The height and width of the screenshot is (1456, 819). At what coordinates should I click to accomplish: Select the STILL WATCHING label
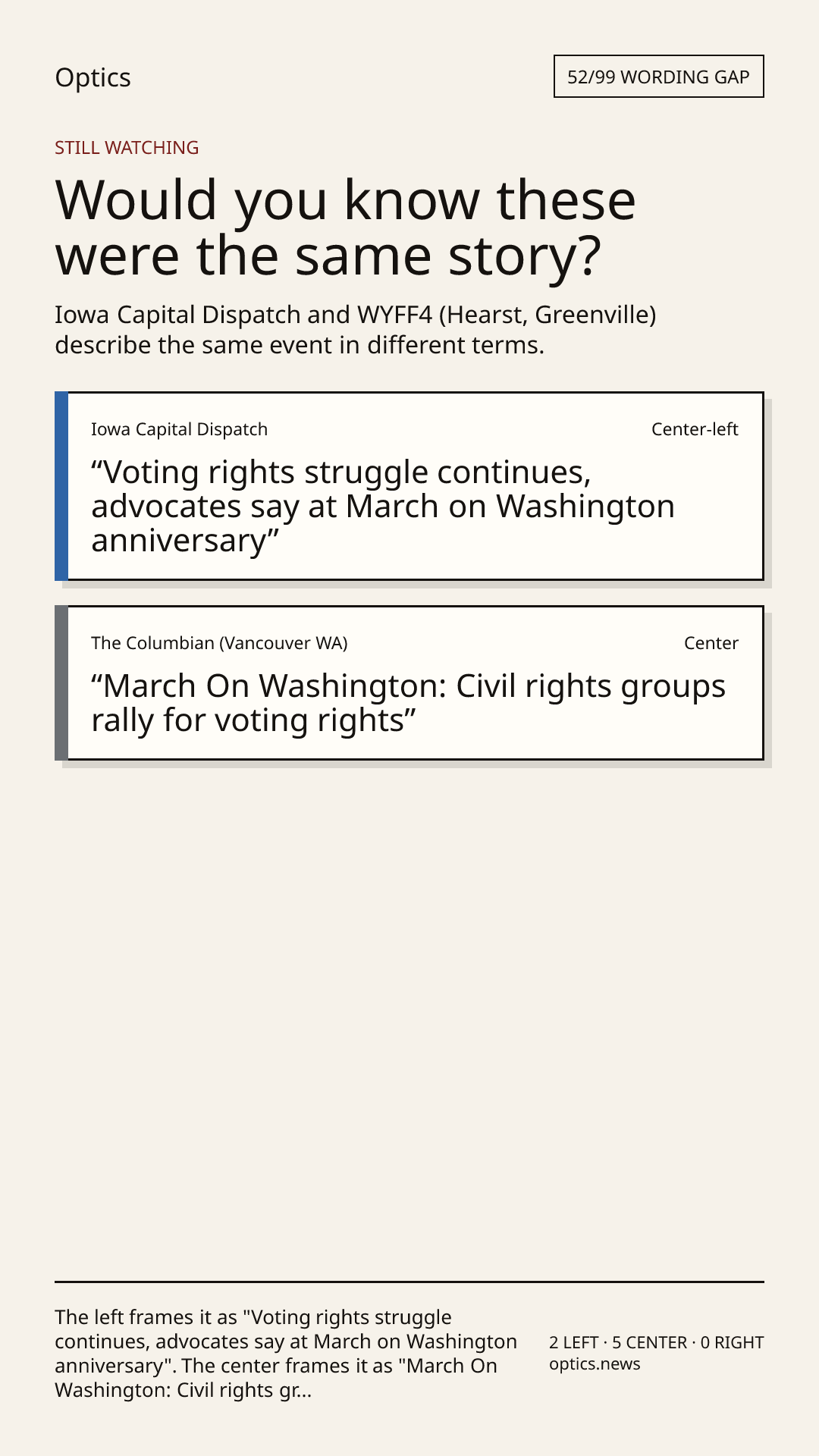click(x=127, y=147)
